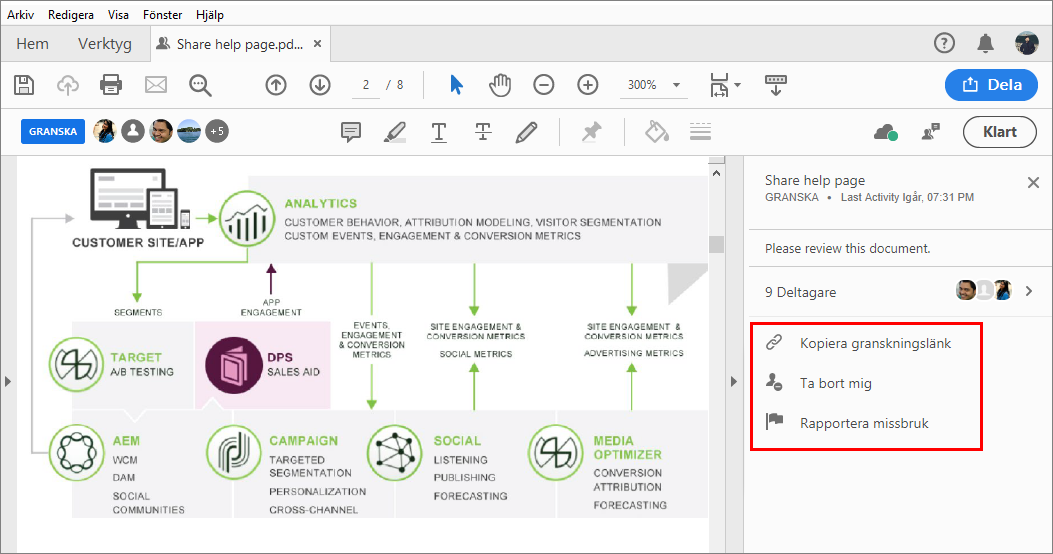Click Rapportera missbruk
The width and height of the screenshot is (1053, 554).
click(x=866, y=423)
